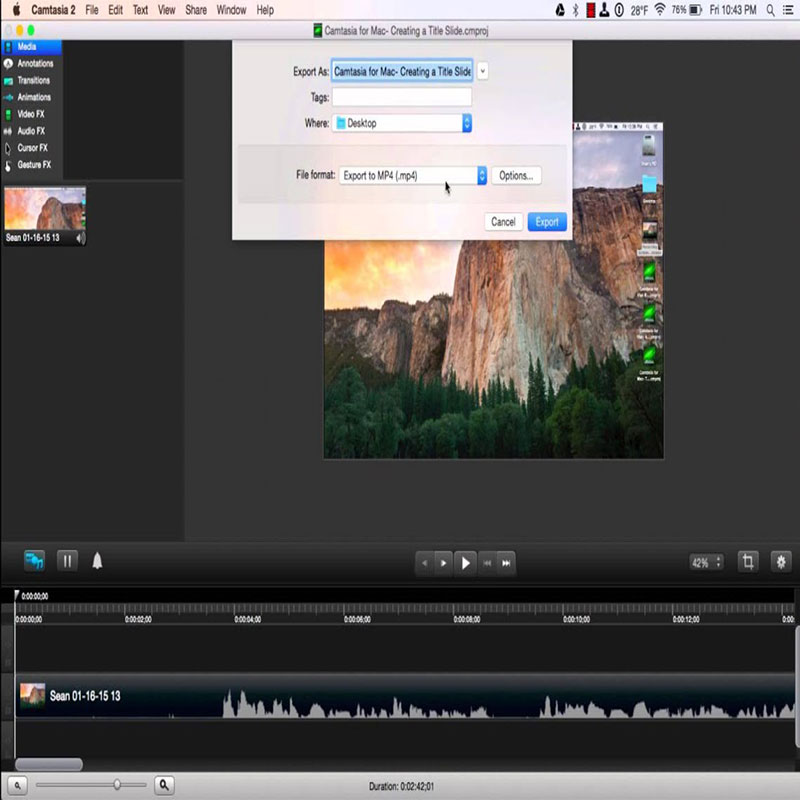Open the Video FX panel

tap(32, 114)
